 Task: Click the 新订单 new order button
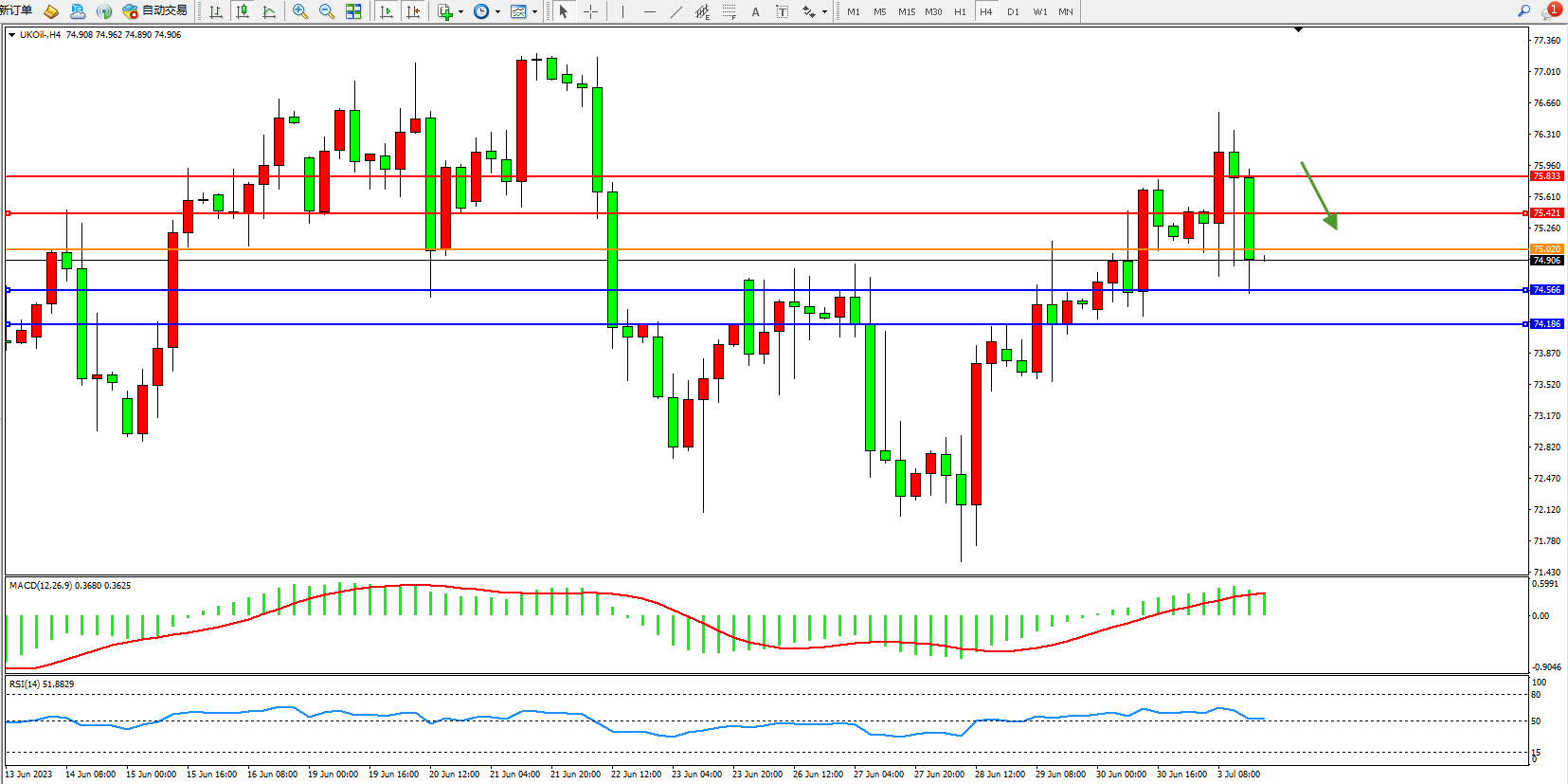tap(16, 10)
